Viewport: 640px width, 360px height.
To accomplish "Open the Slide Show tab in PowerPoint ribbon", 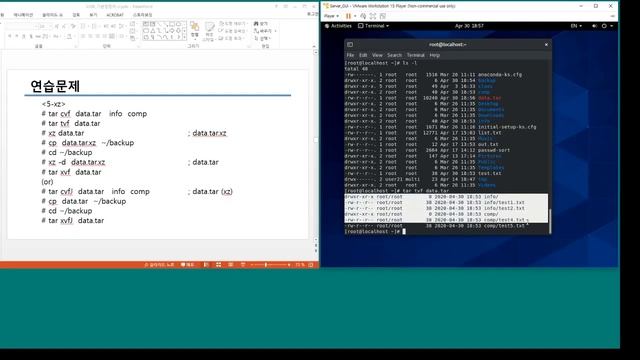I will click(53, 15).
